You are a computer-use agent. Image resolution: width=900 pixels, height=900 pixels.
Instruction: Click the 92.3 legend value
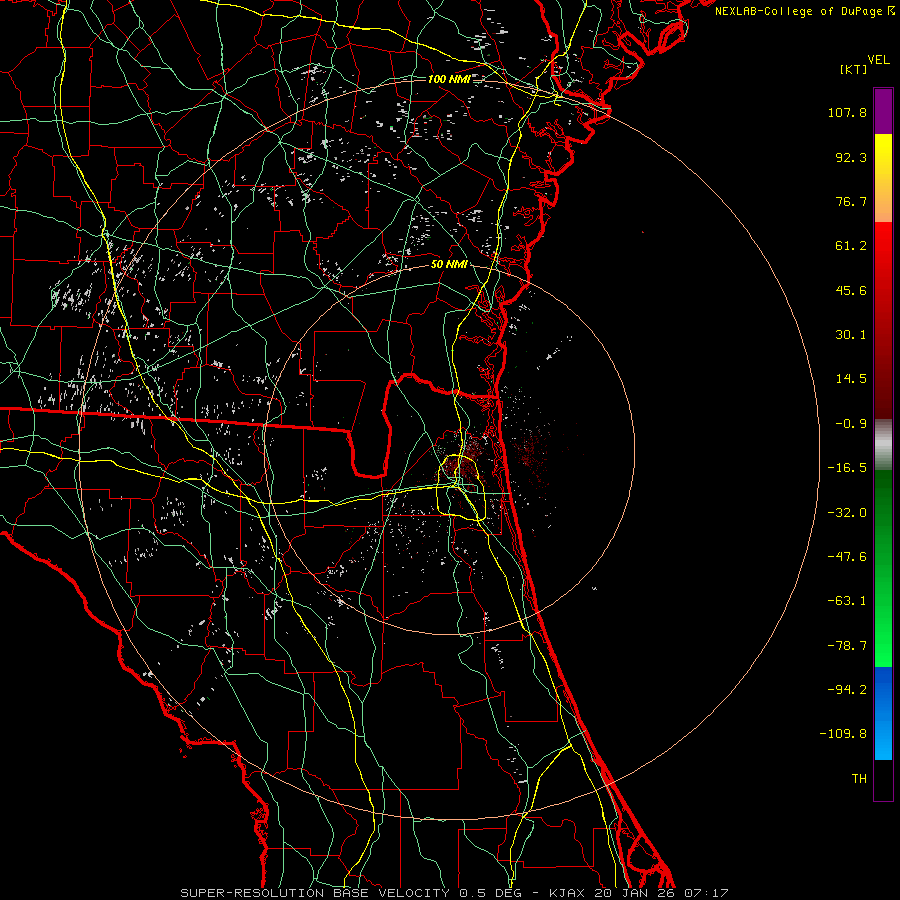pos(851,157)
